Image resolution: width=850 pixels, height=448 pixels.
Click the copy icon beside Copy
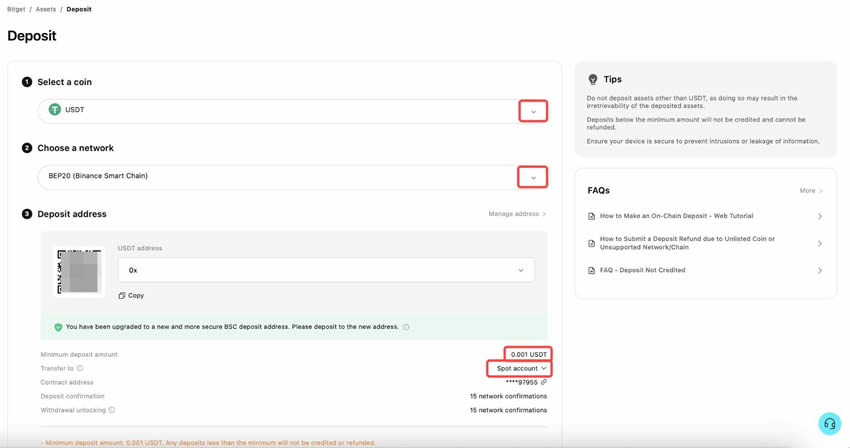(x=122, y=296)
